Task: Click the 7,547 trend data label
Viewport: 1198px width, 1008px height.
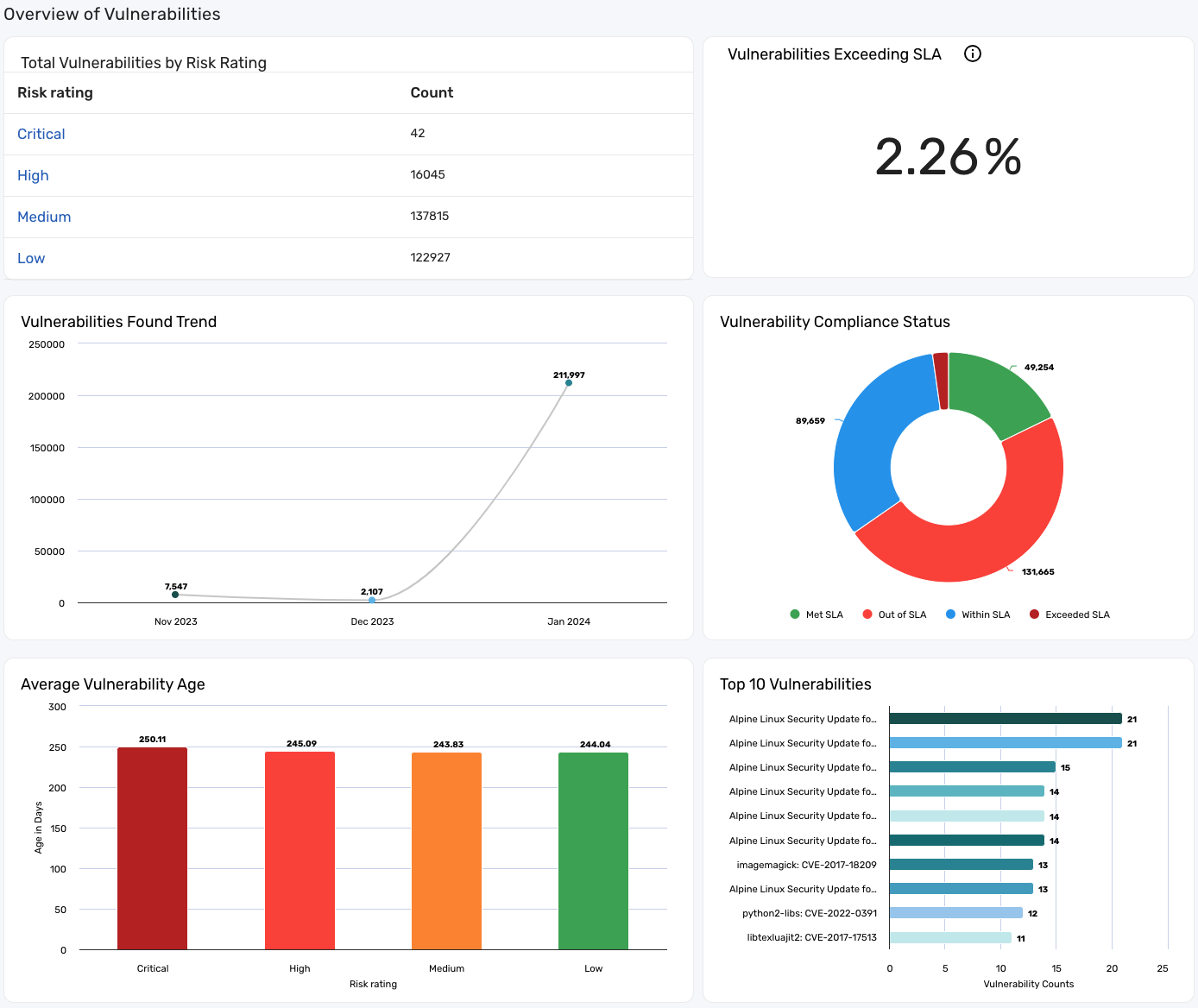Action: (176, 587)
